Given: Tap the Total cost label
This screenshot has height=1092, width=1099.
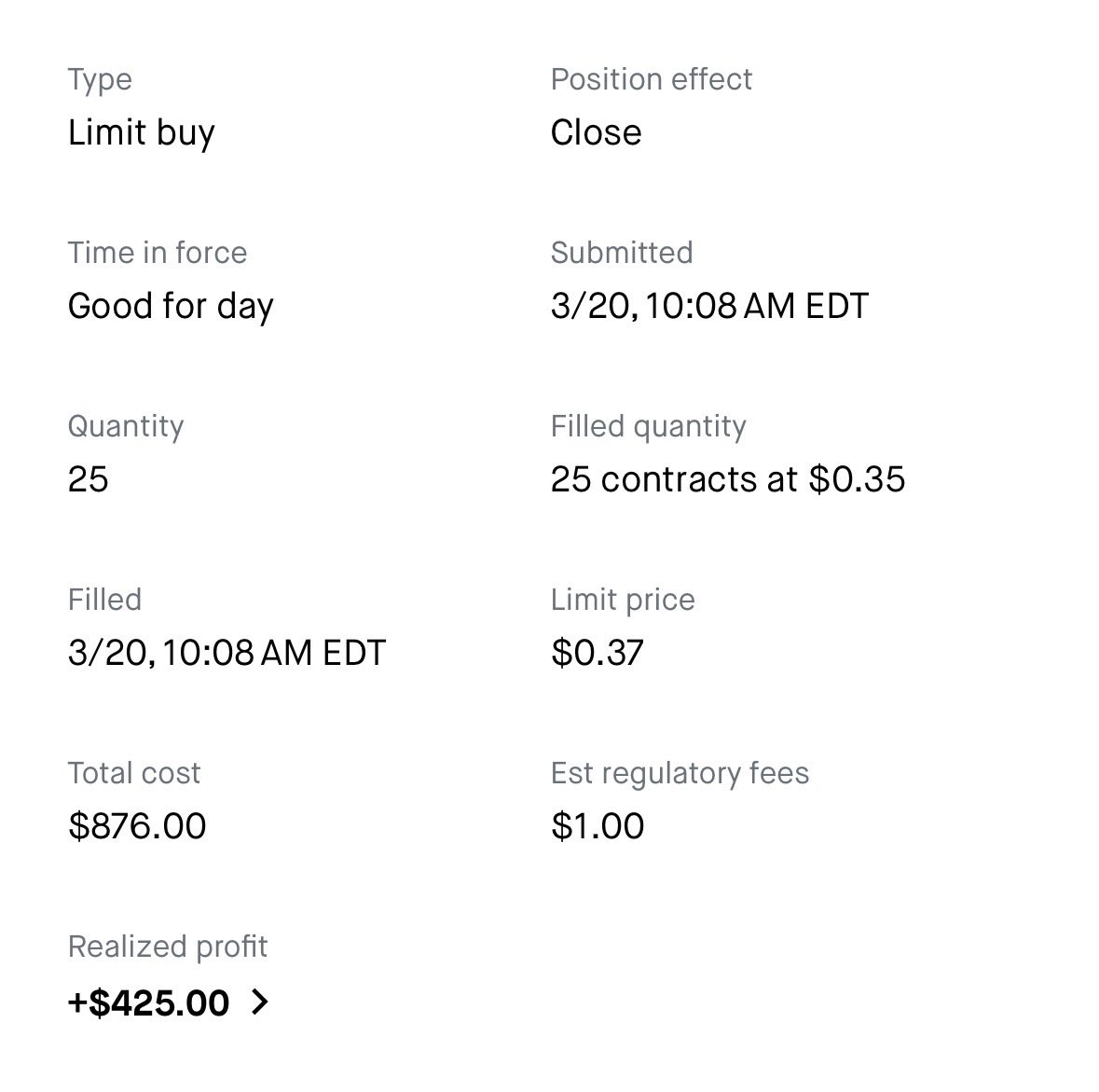Looking at the screenshot, I should point(134,773).
